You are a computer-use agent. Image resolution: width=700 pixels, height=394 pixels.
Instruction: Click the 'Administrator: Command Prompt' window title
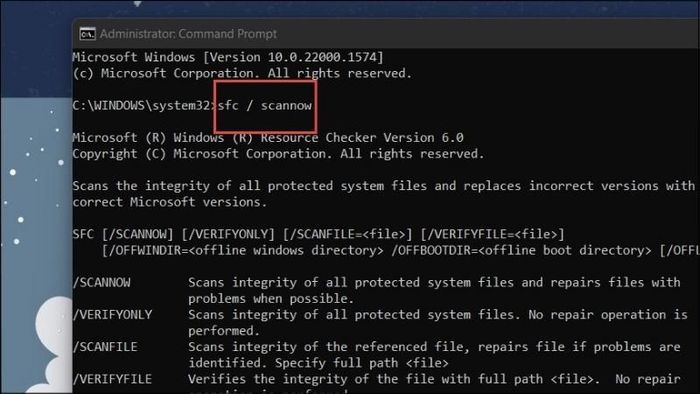pyautogui.click(x=188, y=34)
